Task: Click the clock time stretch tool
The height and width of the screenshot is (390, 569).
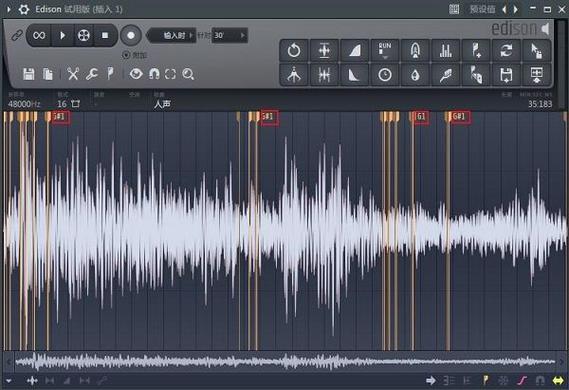Action: click(385, 75)
